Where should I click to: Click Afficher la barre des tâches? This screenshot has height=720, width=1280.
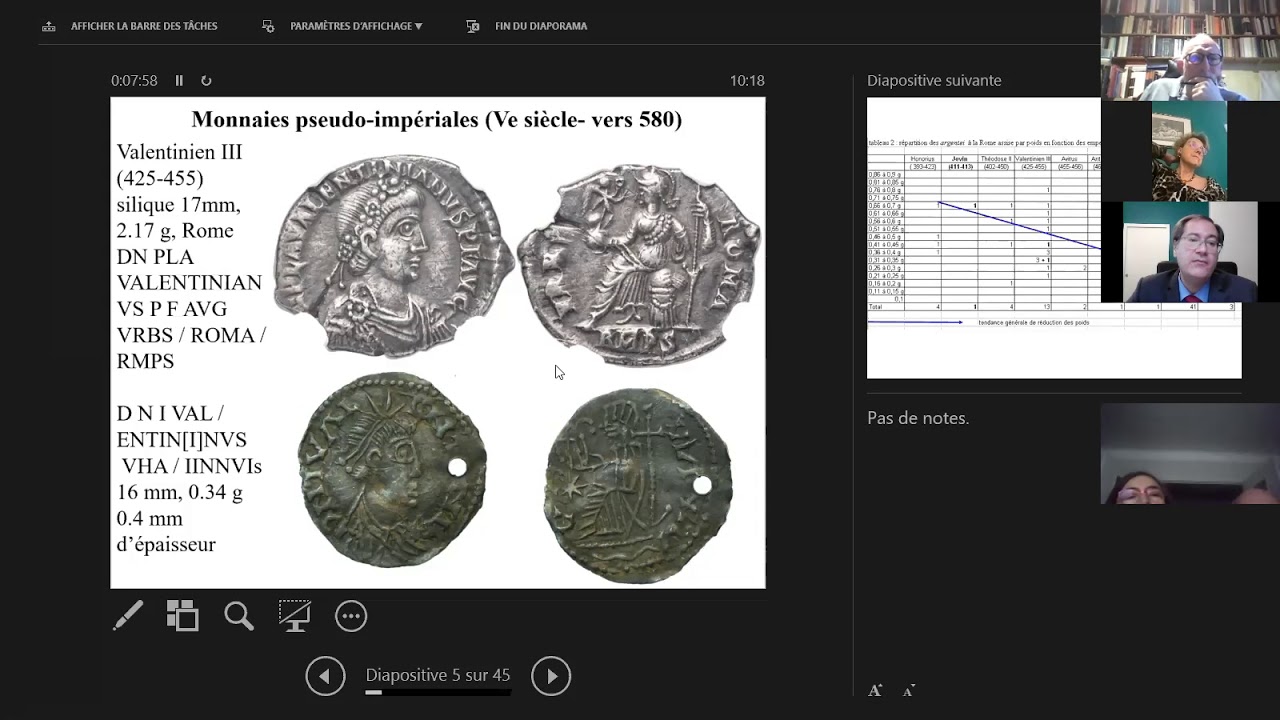point(144,26)
